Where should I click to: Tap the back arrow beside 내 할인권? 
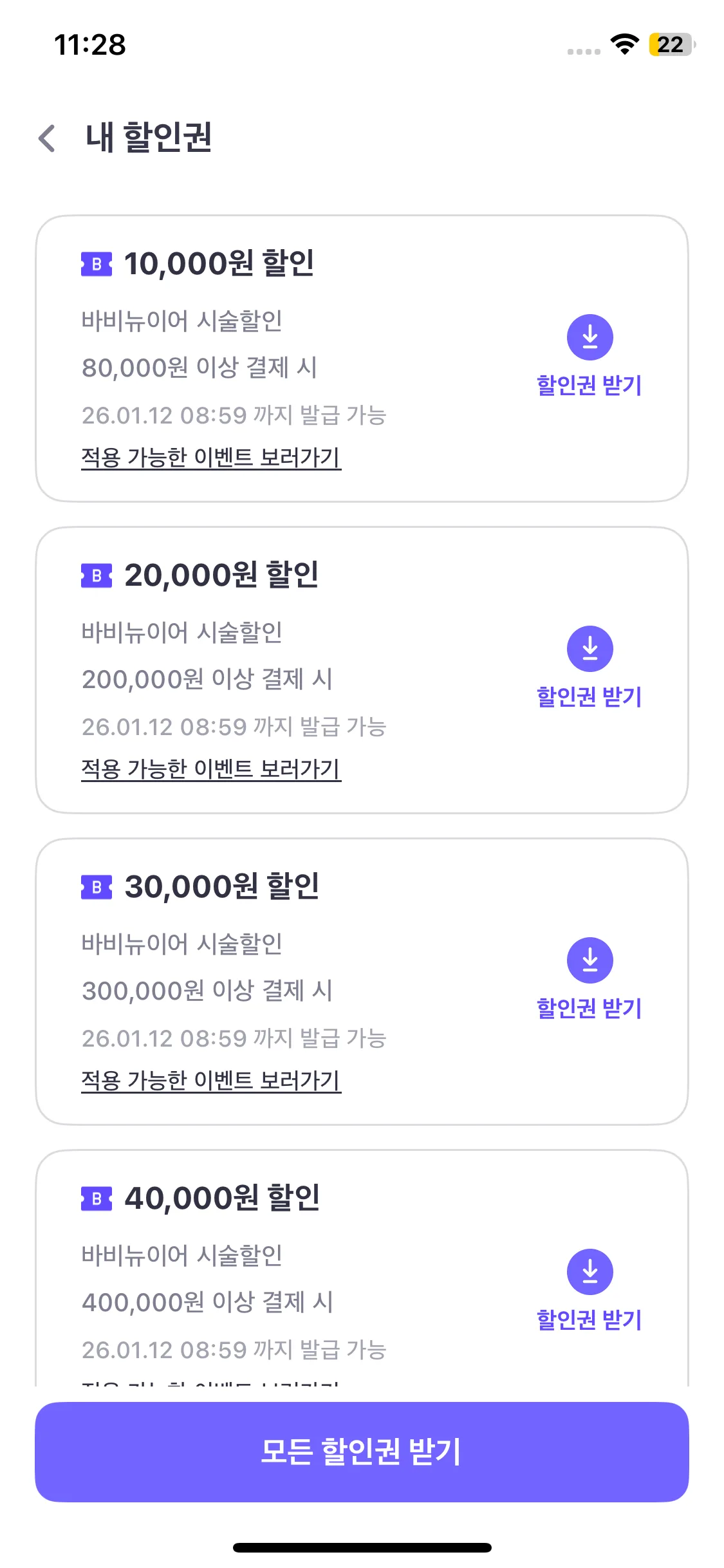47,138
